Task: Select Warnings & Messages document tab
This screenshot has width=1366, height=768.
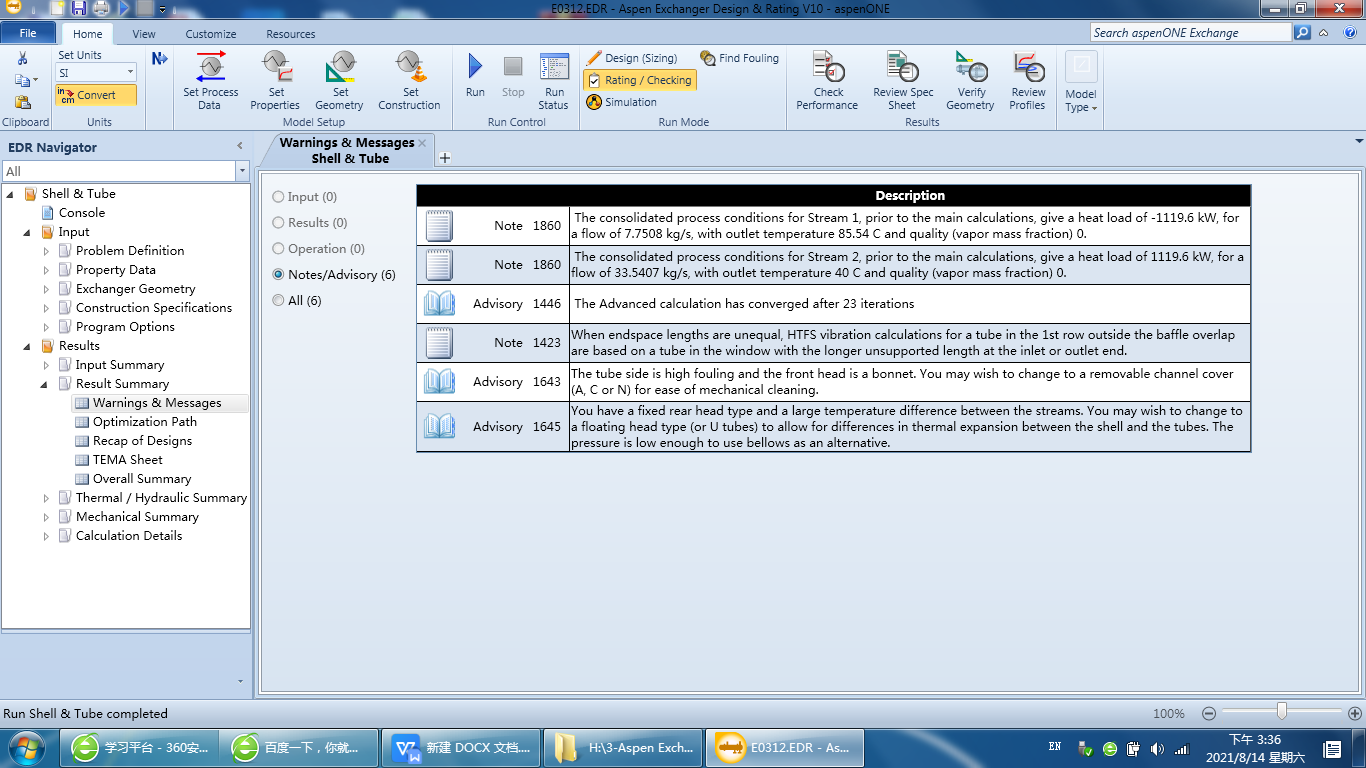Action: pyautogui.click(x=347, y=150)
